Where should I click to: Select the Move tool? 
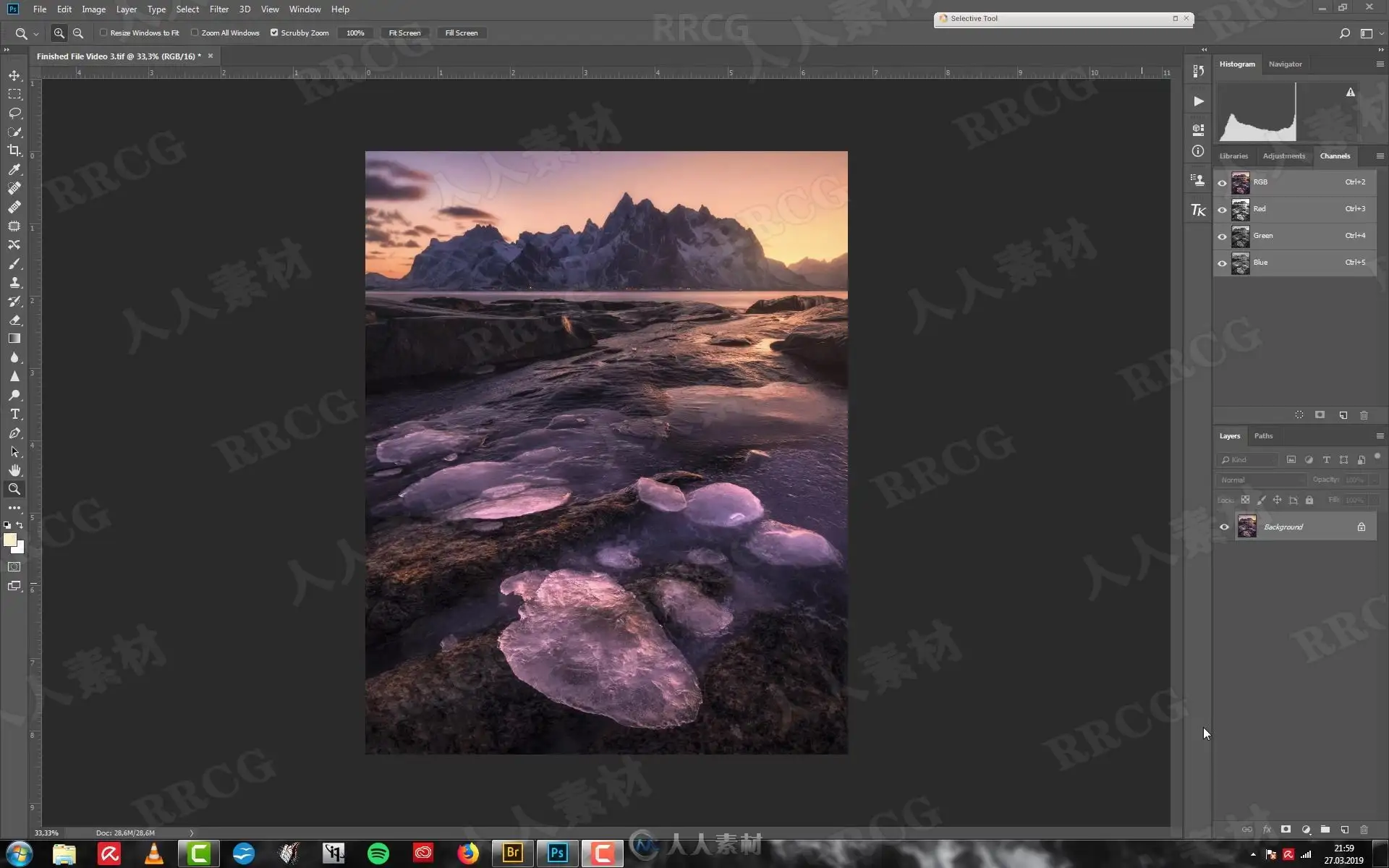pyautogui.click(x=14, y=75)
